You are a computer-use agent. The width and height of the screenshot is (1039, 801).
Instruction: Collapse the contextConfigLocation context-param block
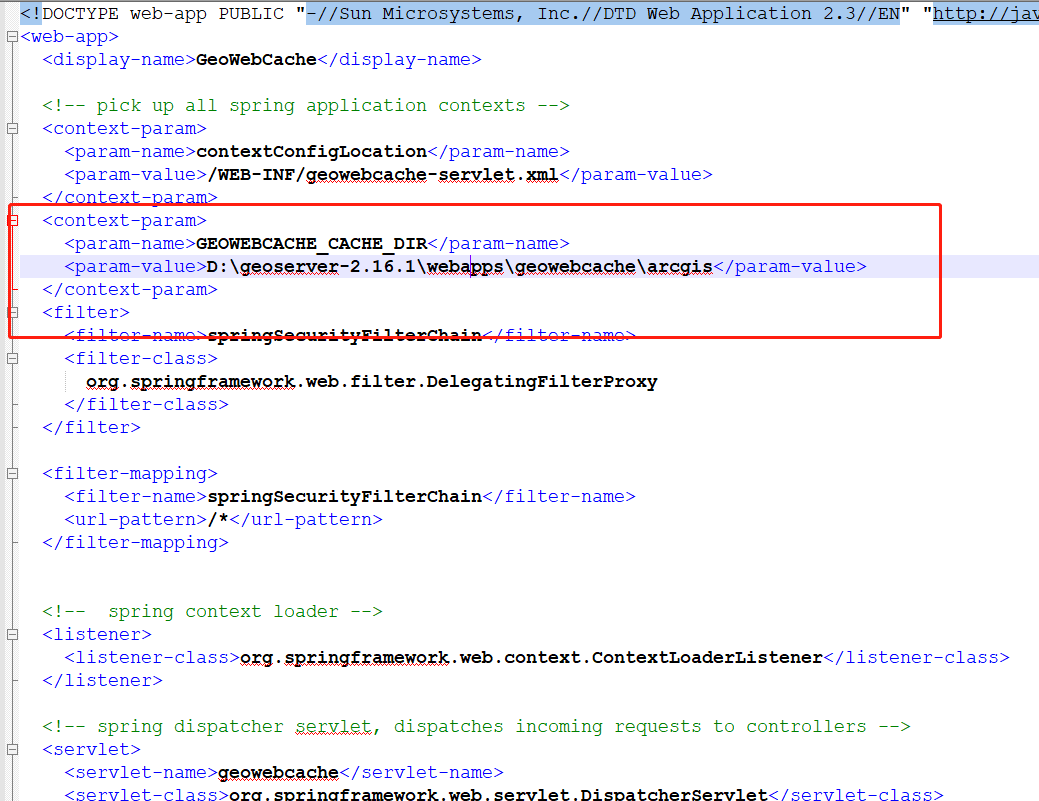click(10, 128)
